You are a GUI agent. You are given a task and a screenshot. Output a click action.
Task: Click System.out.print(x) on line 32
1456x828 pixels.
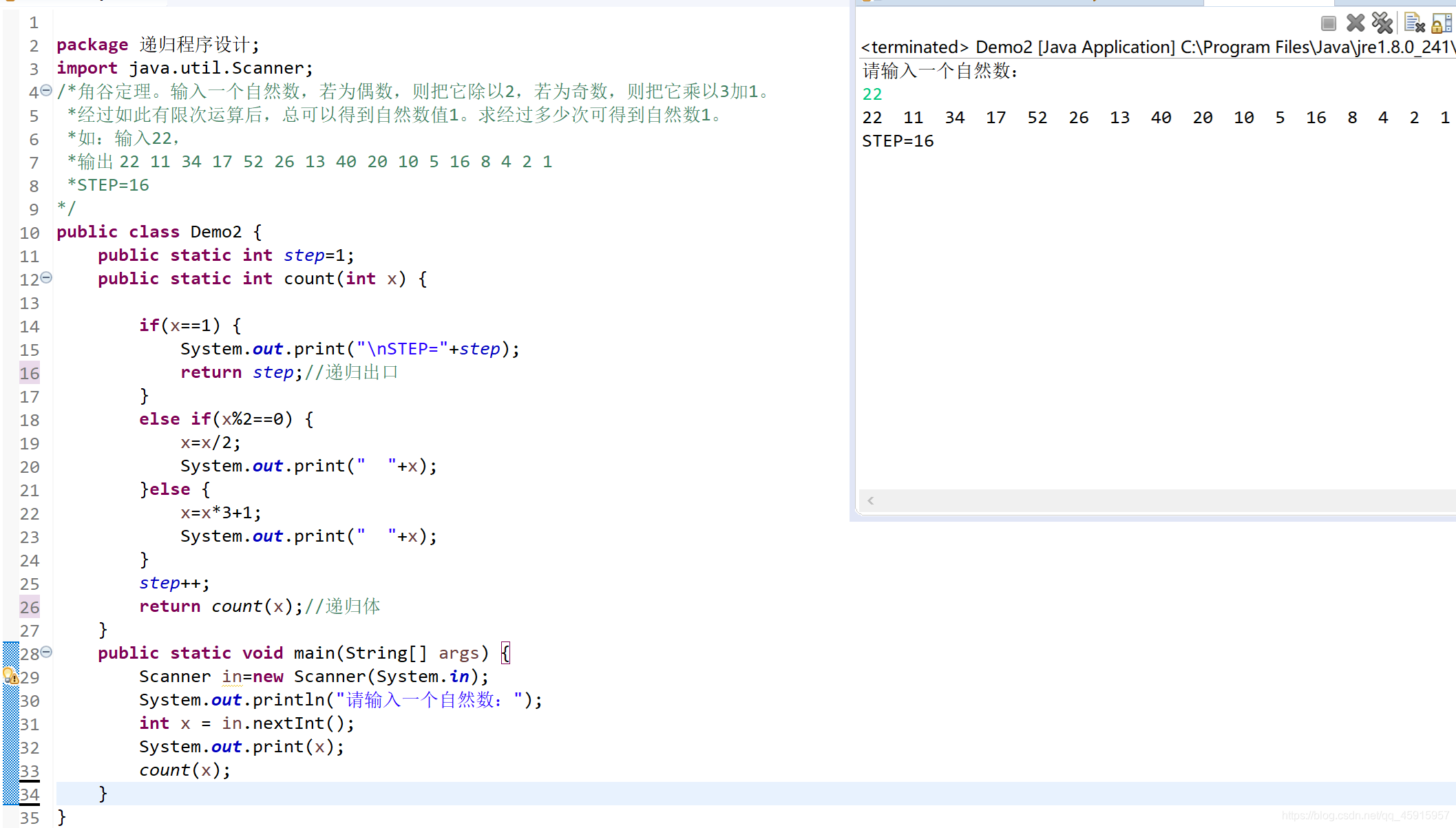click(x=242, y=747)
